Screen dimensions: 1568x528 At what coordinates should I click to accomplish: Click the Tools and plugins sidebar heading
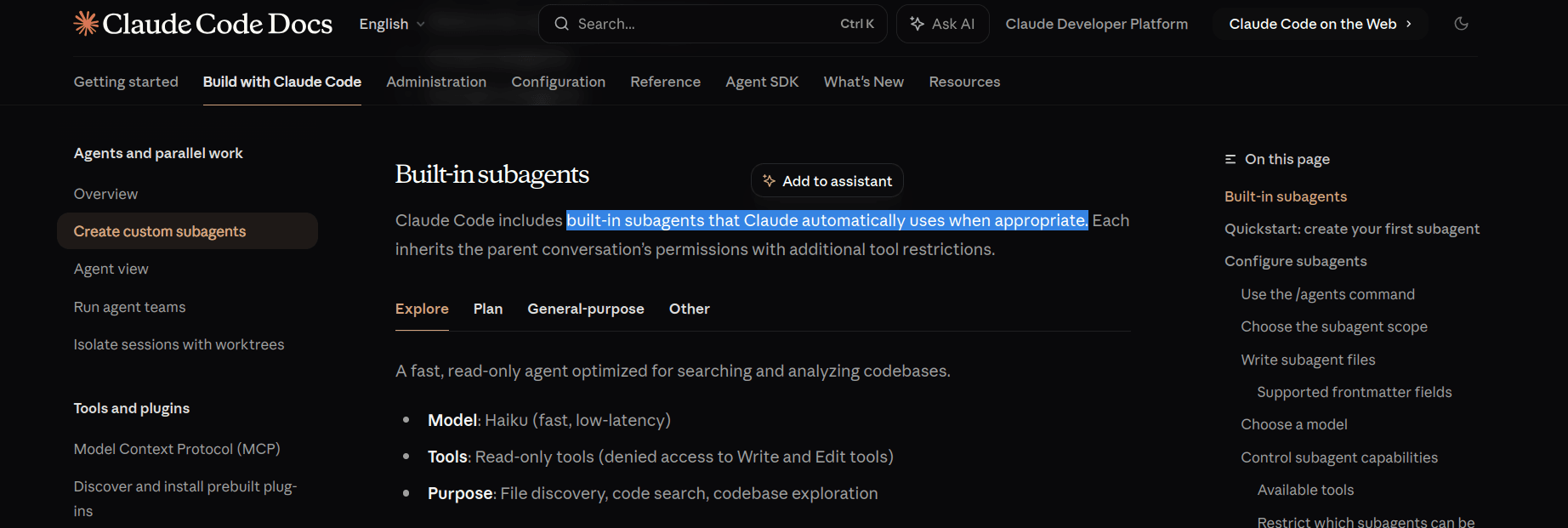132,408
